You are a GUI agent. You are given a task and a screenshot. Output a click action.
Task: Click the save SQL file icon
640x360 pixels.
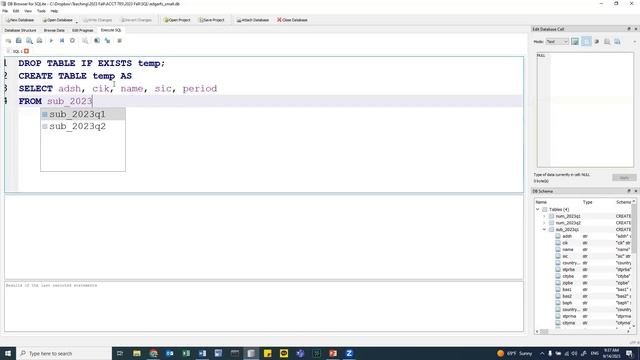(x=29, y=41)
